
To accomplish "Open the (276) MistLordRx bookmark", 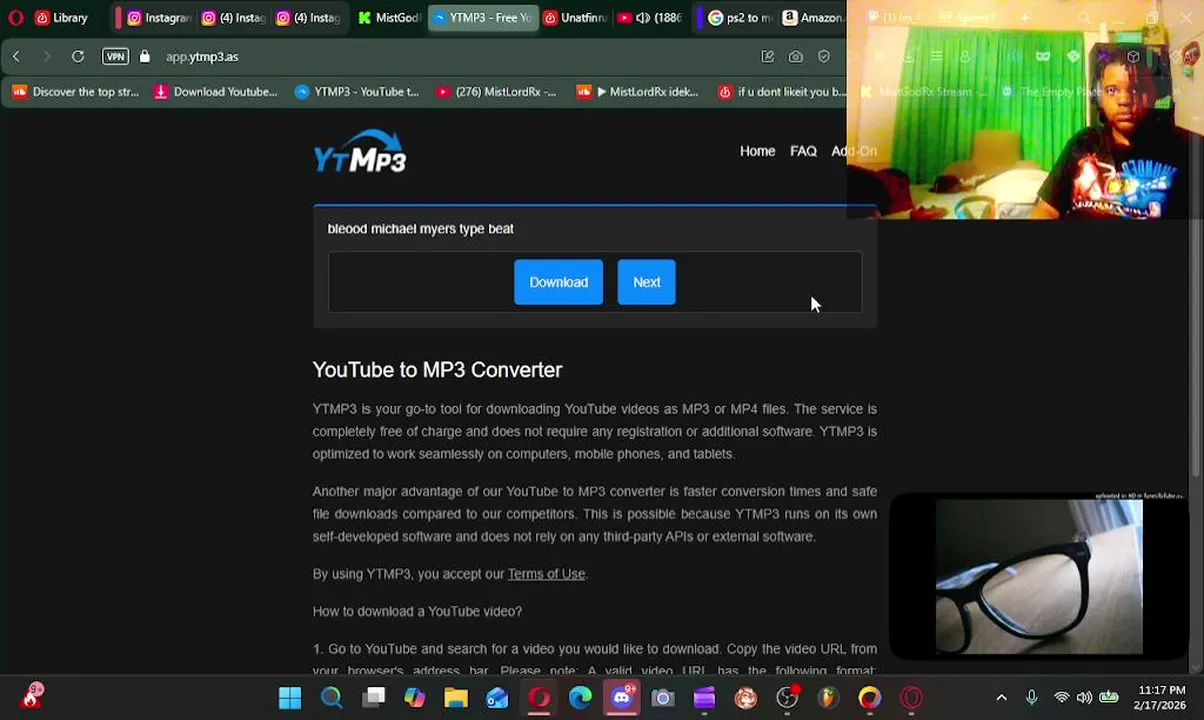I will [x=497, y=92].
